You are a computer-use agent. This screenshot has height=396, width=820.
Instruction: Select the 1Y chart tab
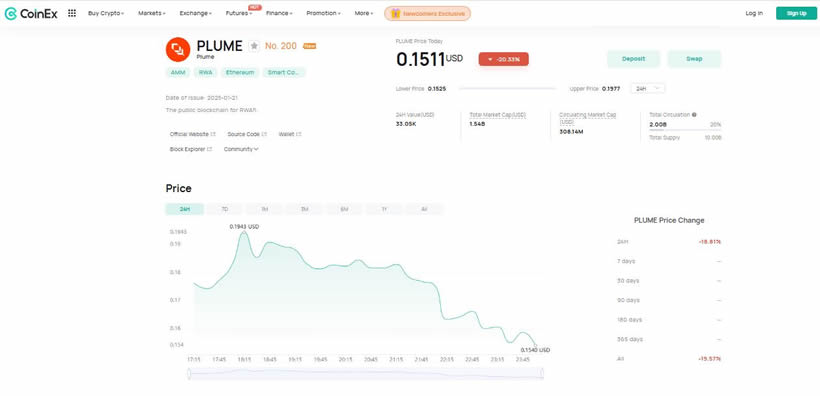384,209
